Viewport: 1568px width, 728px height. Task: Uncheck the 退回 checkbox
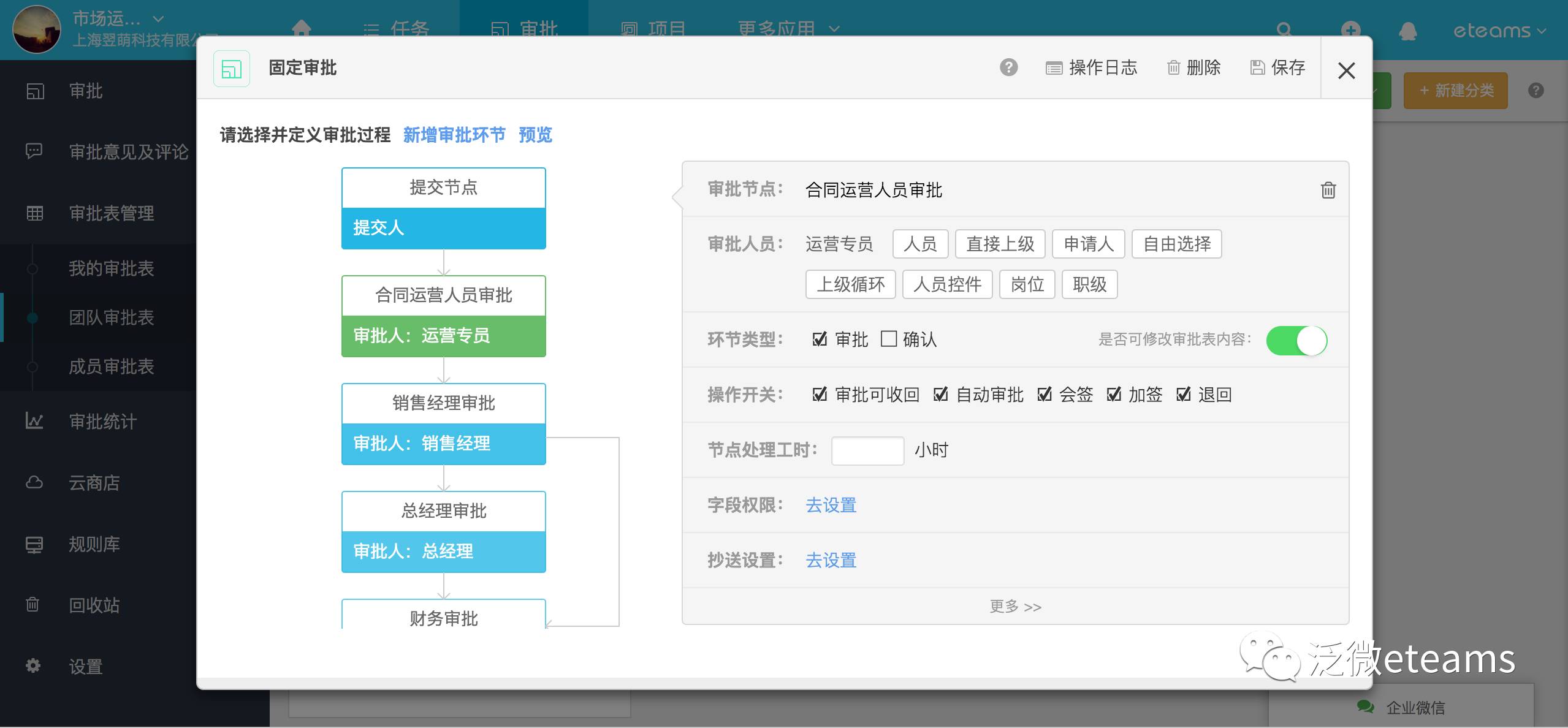[x=1184, y=395]
